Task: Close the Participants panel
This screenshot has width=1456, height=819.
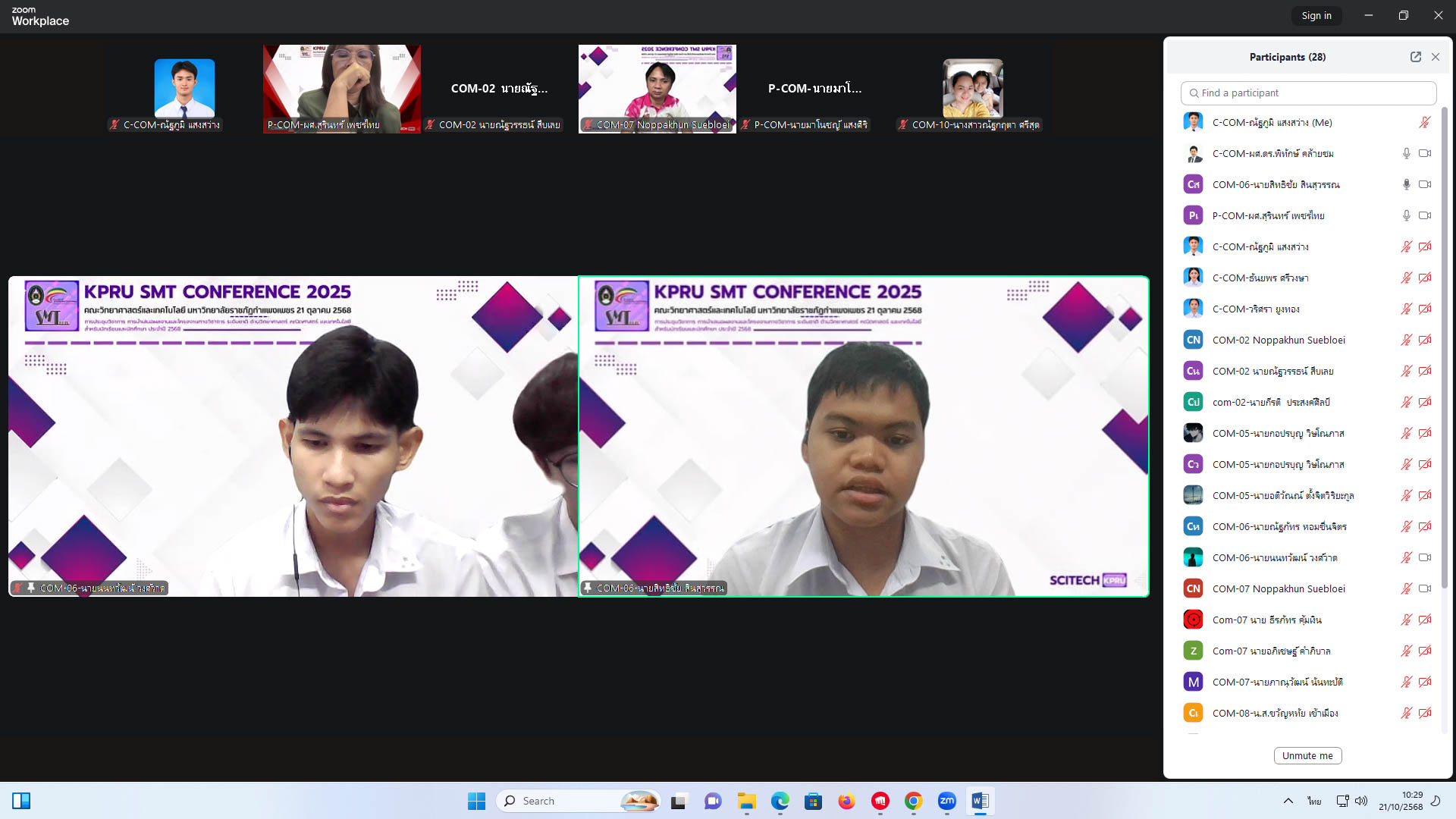Action: 1436,57
